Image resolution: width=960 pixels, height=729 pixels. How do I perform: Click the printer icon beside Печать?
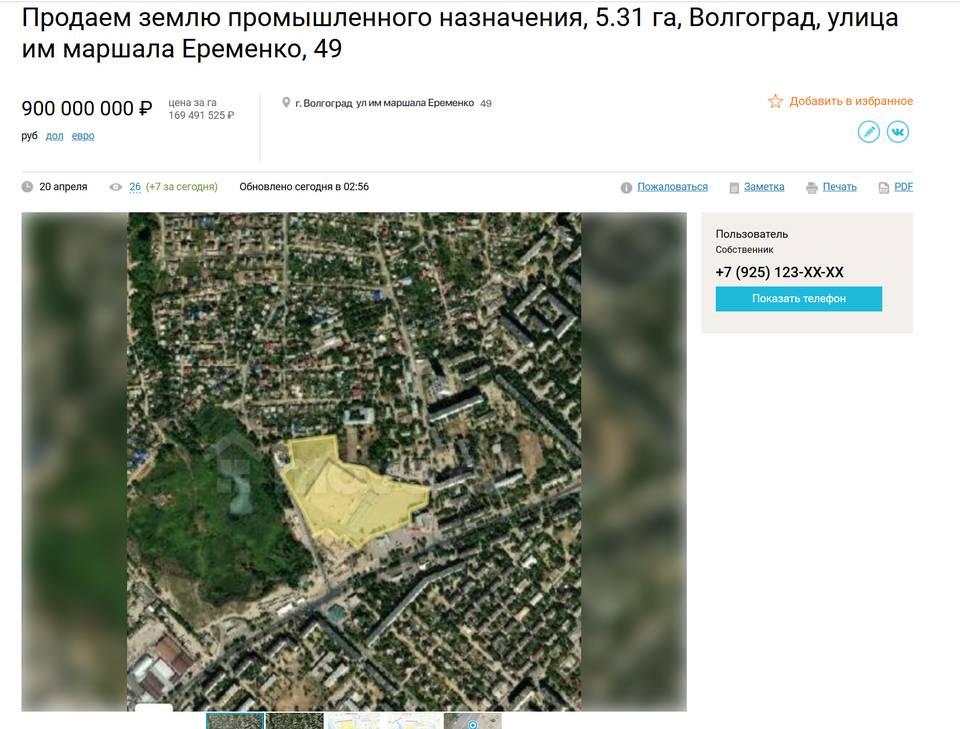point(812,188)
